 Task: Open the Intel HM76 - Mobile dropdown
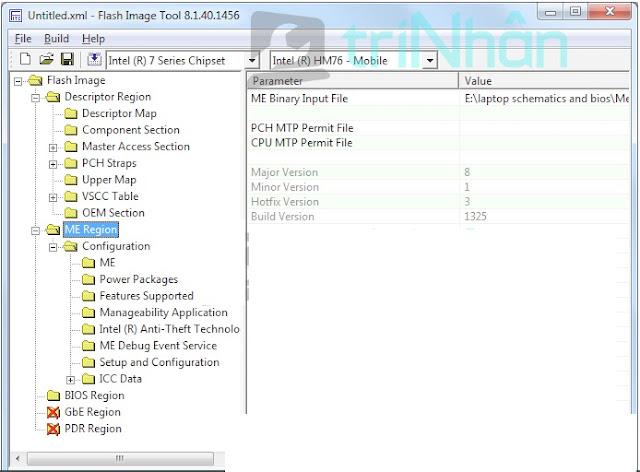click(429, 61)
